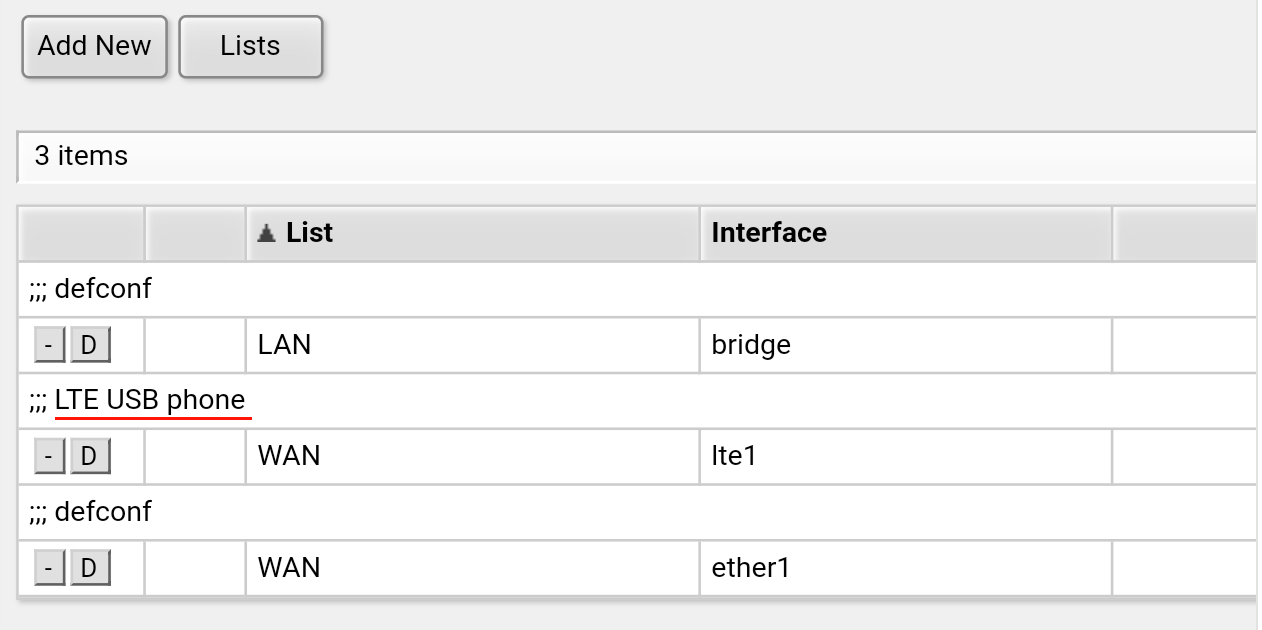
Task: Remove the LAN bridge entry with minus
Action: 49,345
